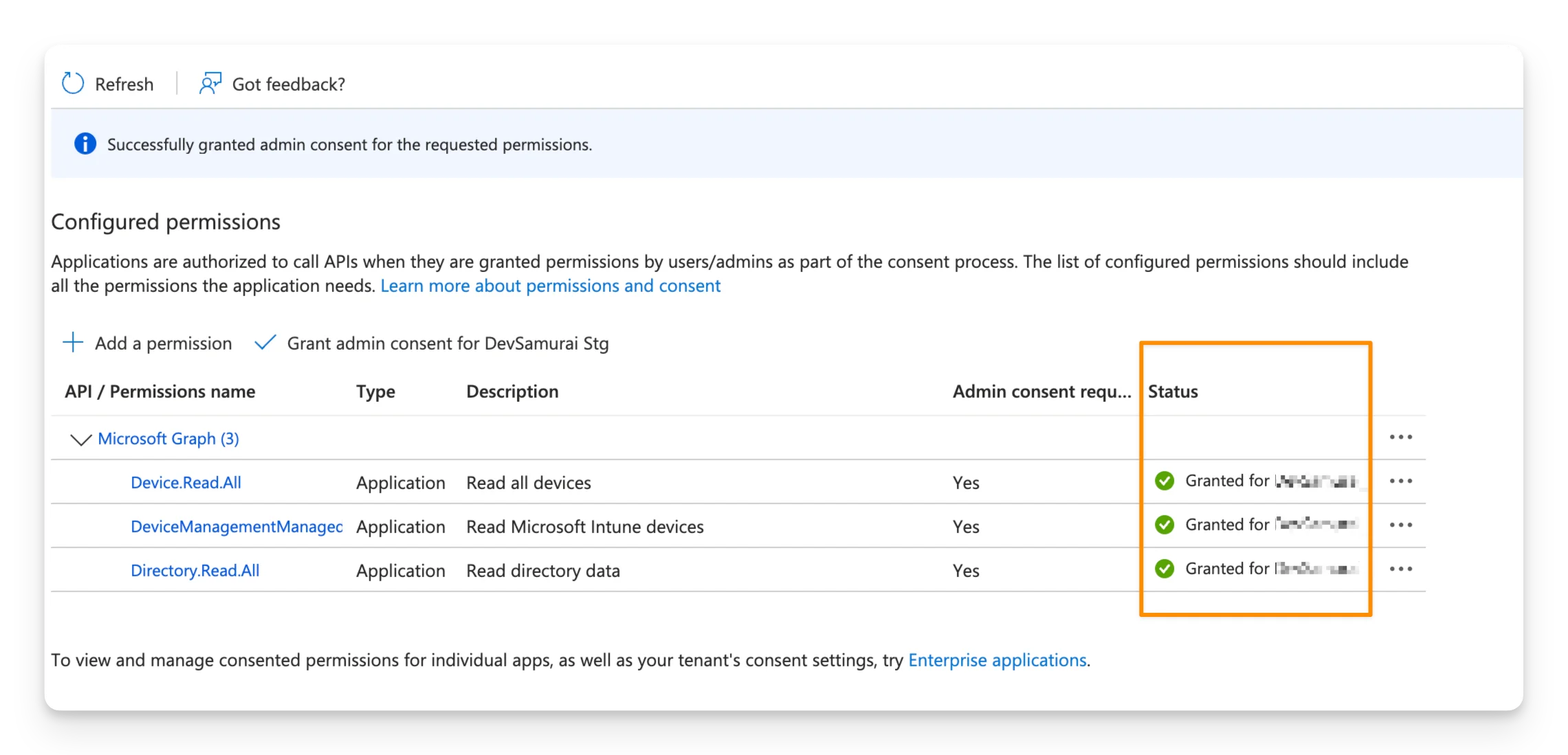1568x755 pixels.
Task: Open the Enterprise applications link
Action: [997, 660]
